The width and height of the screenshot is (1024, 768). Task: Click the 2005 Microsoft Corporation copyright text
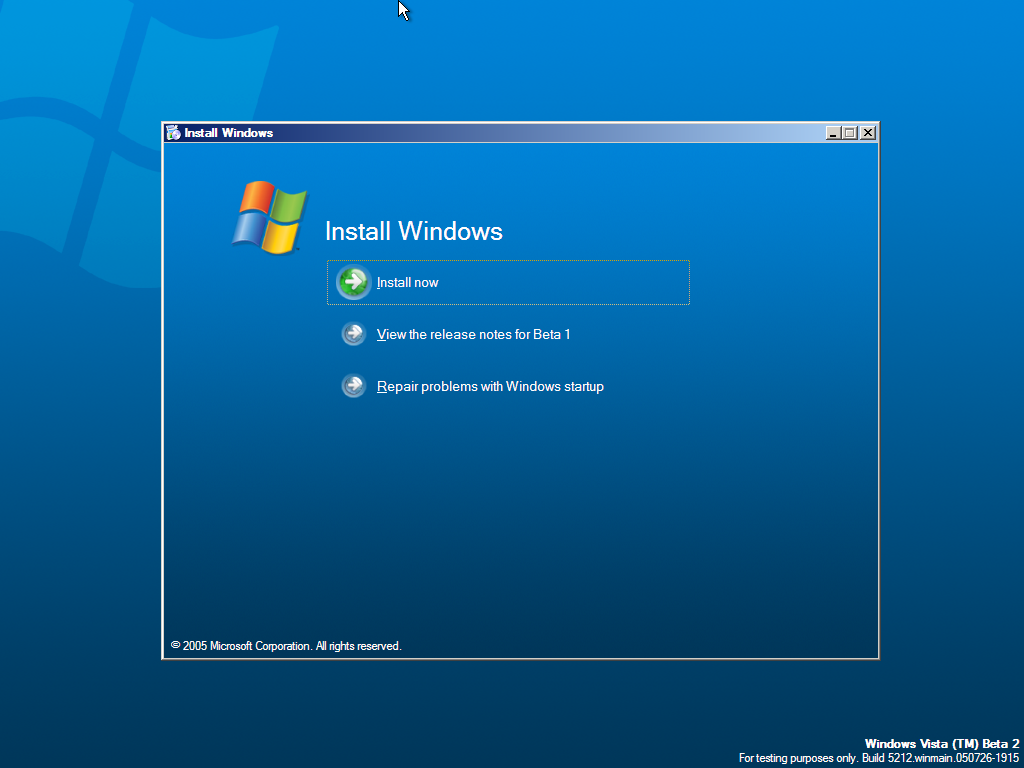[286, 646]
